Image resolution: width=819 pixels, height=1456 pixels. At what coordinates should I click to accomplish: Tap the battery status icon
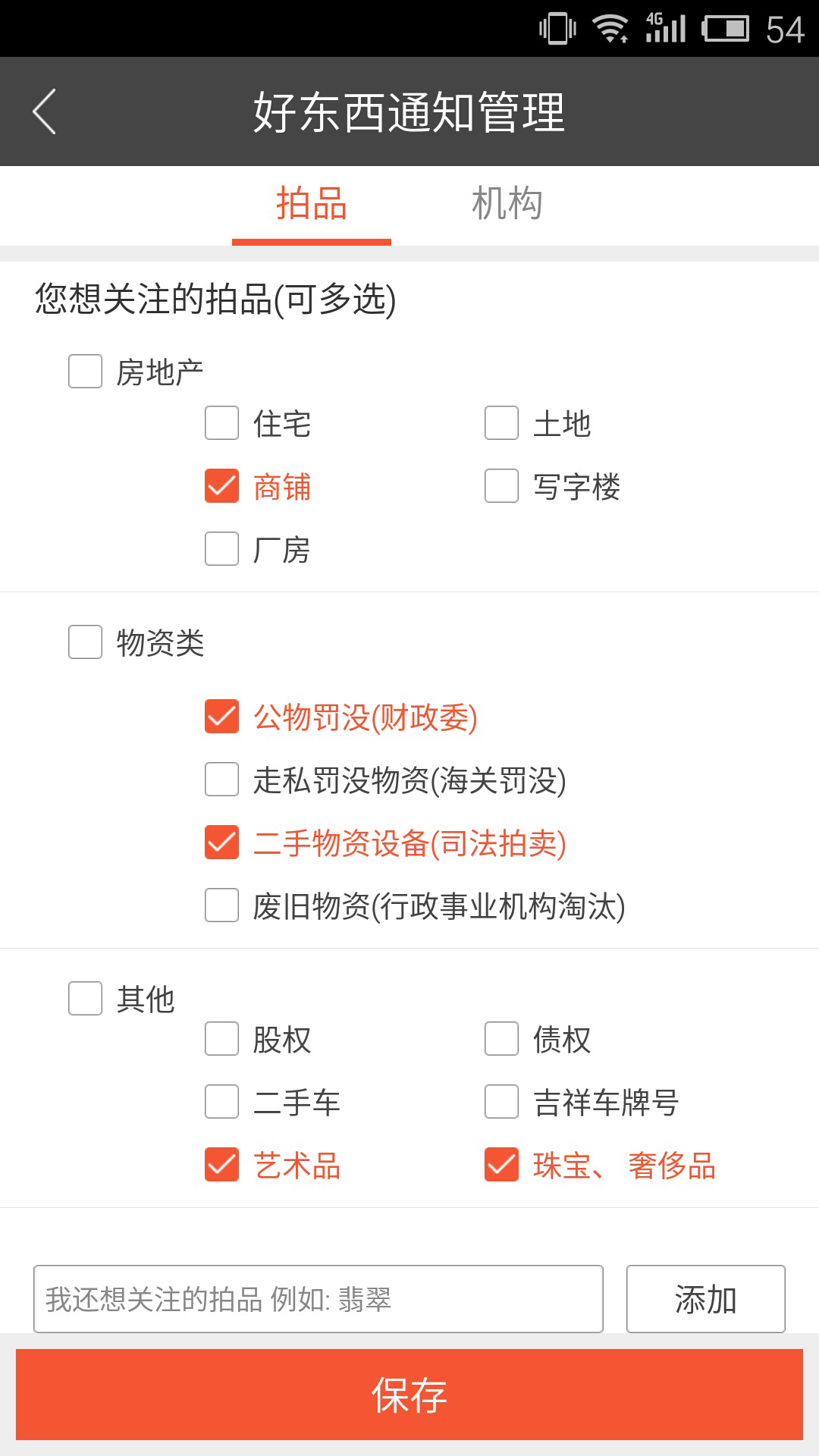[725, 29]
